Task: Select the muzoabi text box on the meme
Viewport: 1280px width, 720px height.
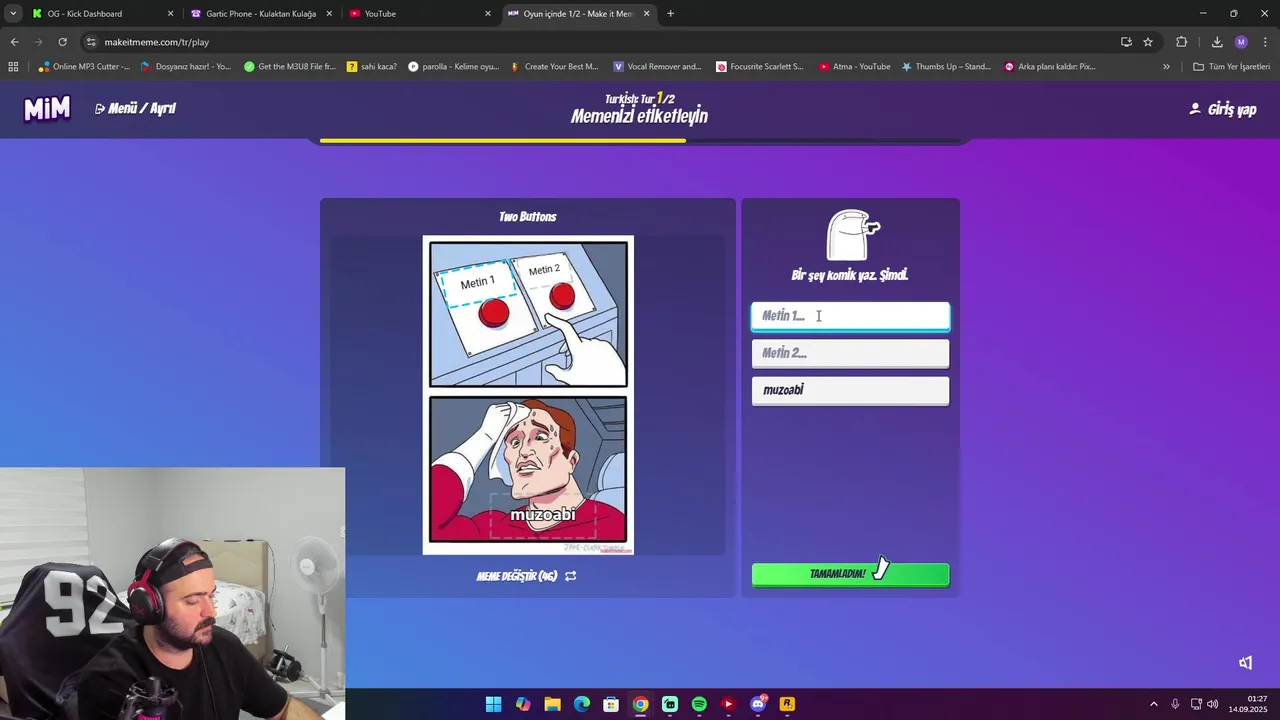Action: 543,515
